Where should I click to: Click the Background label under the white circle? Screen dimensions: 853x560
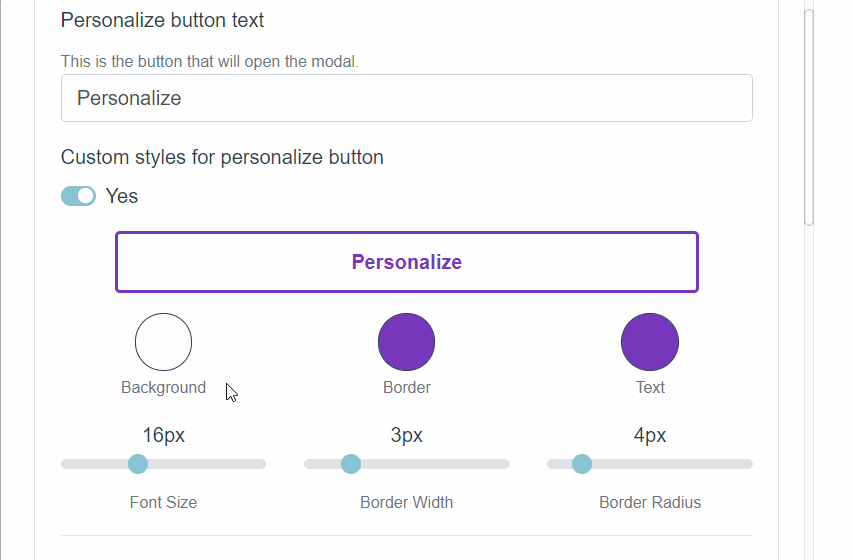163,388
